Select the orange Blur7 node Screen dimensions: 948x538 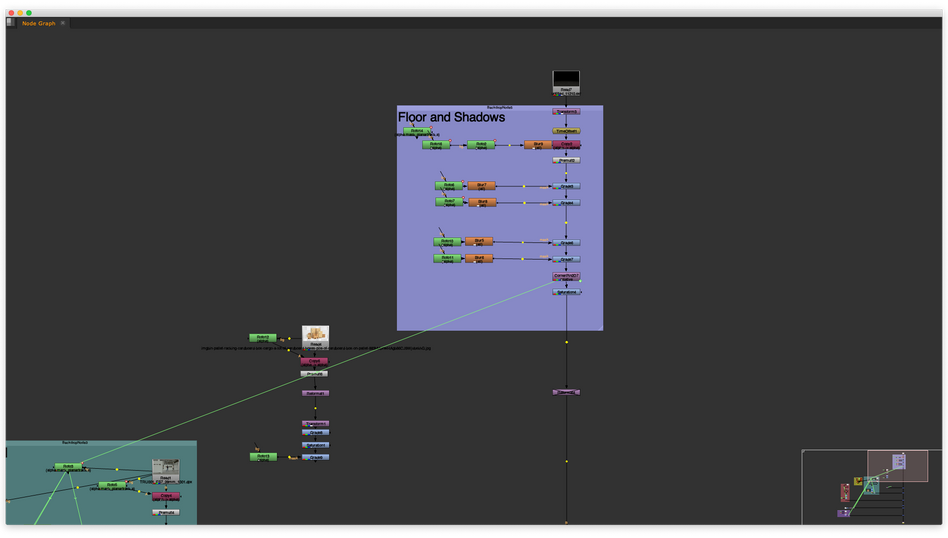(x=482, y=186)
